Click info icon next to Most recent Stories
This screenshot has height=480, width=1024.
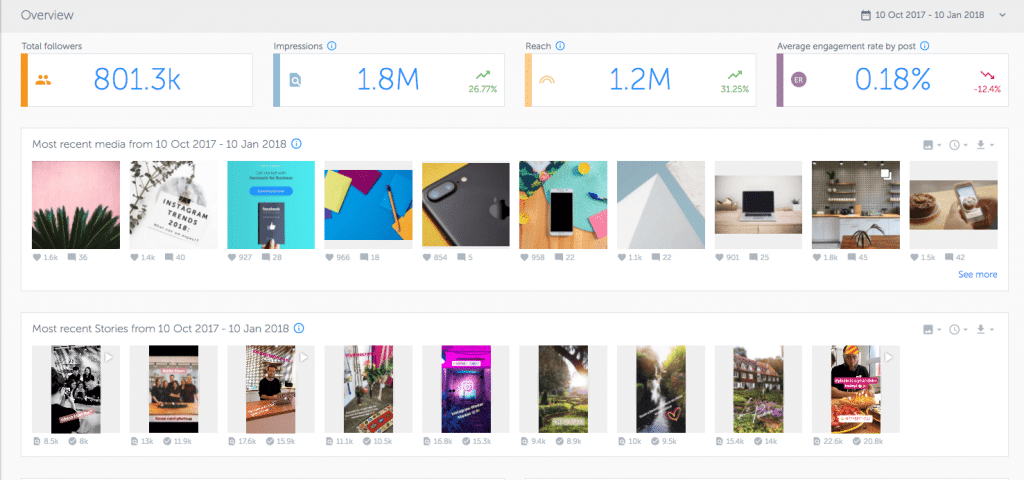tap(299, 328)
